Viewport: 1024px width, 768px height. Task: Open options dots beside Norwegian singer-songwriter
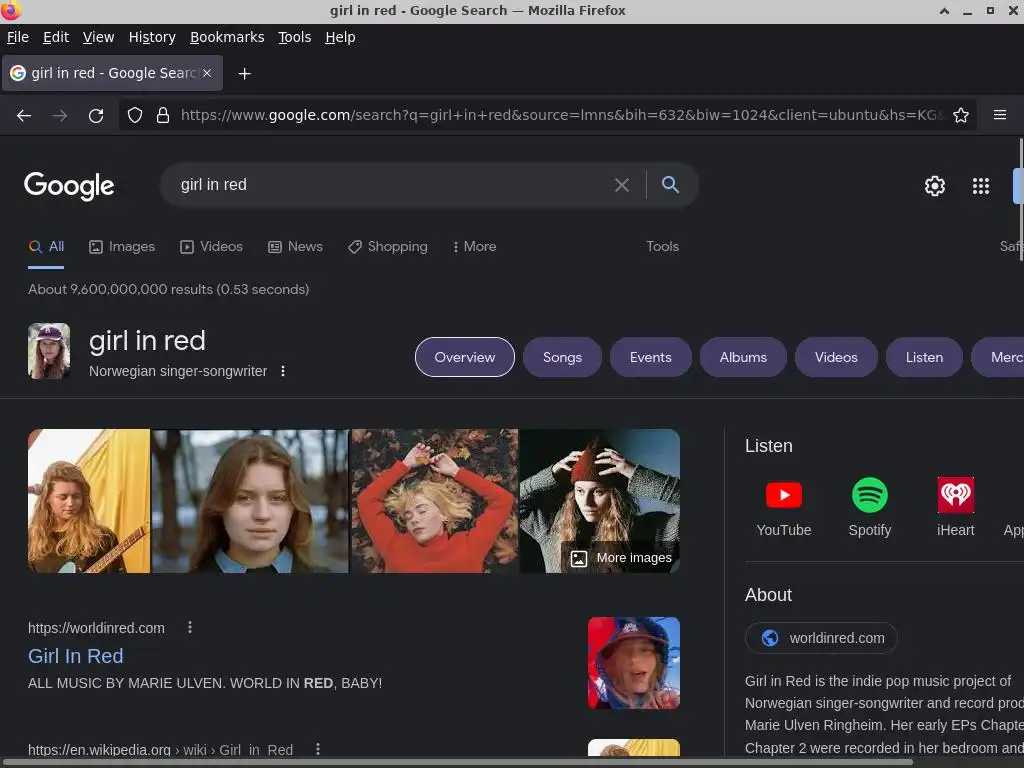pos(283,371)
